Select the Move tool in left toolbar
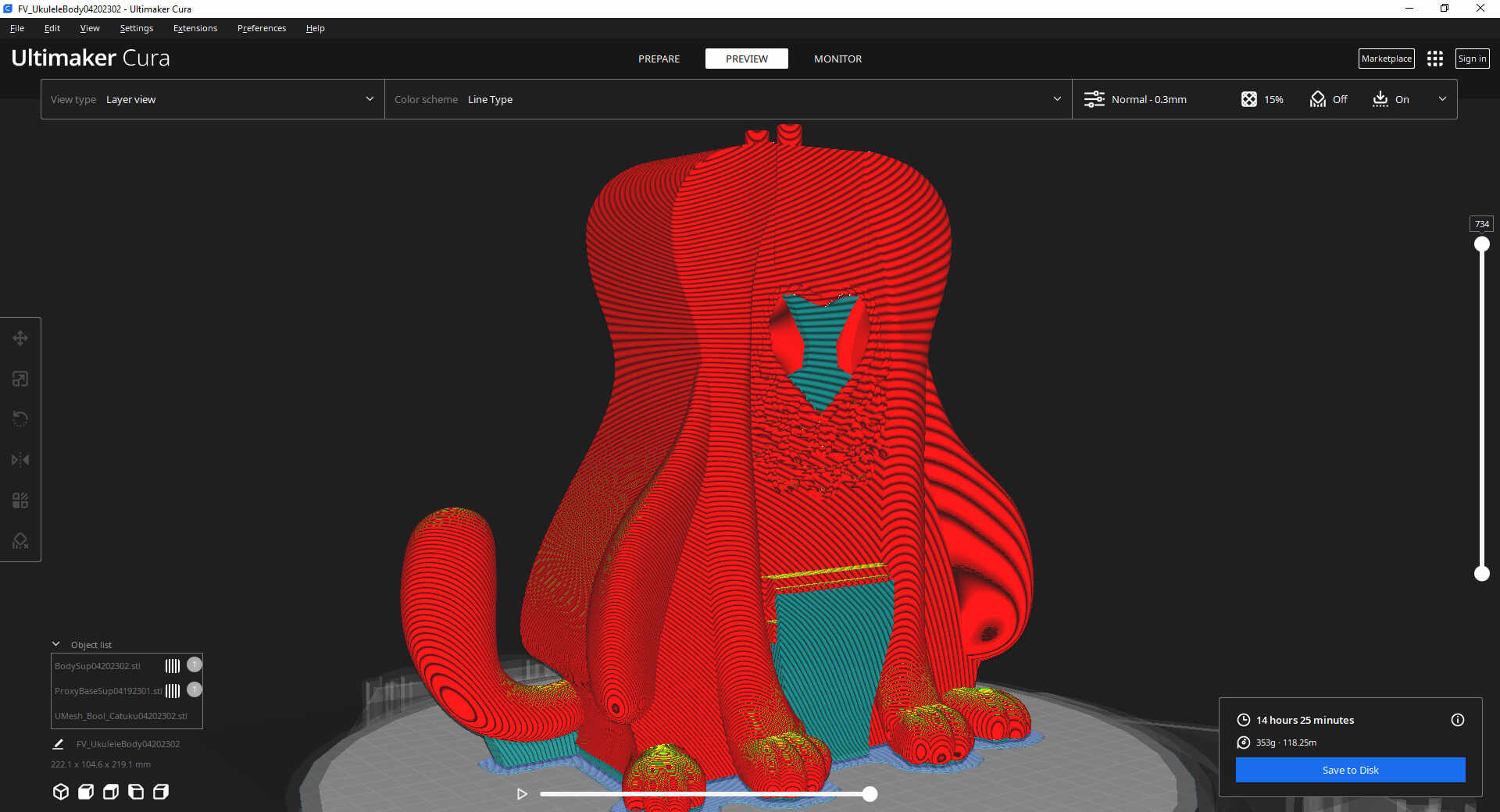Viewport: 1500px width, 812px height. pyautogui.click(x=20, y=338)
